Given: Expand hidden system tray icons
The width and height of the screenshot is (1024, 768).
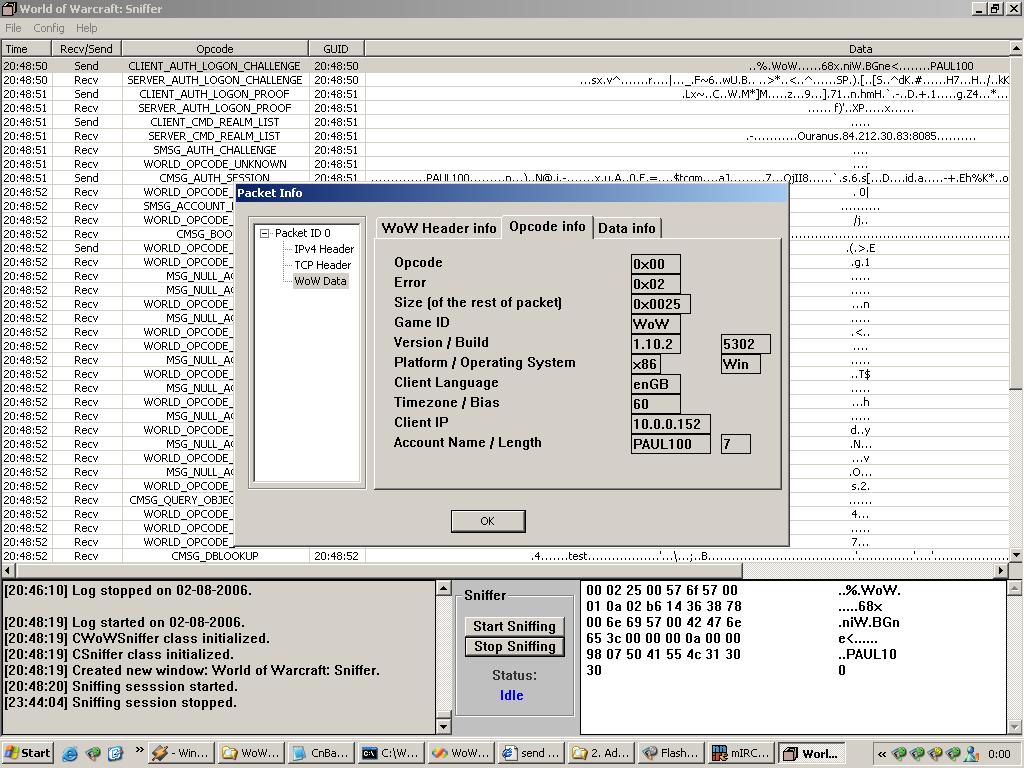Looking at the screenshot, I should pyautogui.click(x=882, y=754).
